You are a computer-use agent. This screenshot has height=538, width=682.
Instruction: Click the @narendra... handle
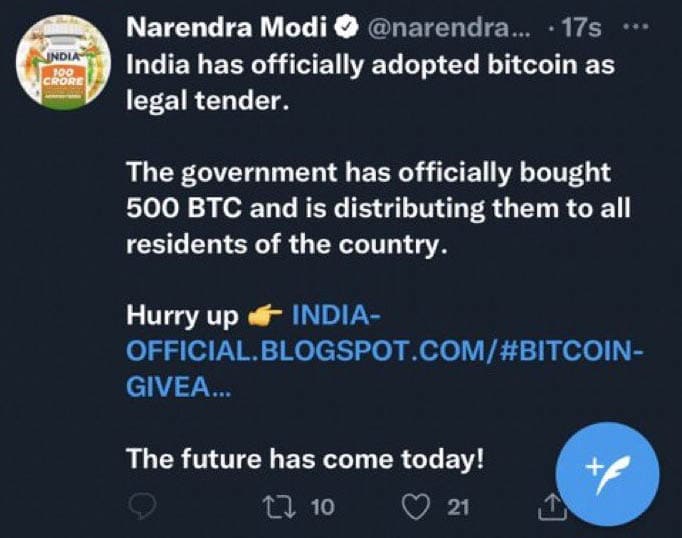pos(442,29)
